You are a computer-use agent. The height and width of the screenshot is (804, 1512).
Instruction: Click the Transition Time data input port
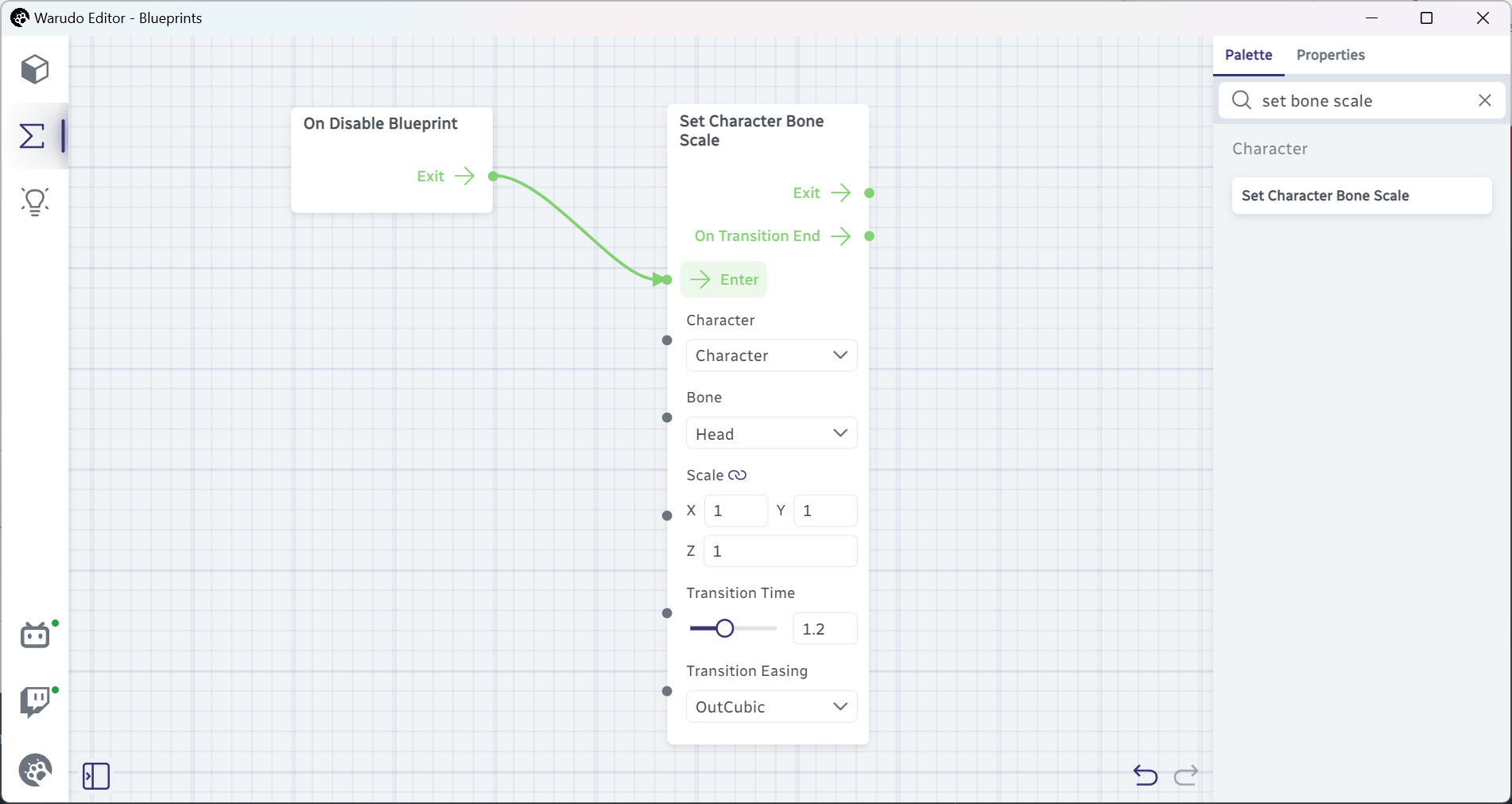(x=667, y=613)
